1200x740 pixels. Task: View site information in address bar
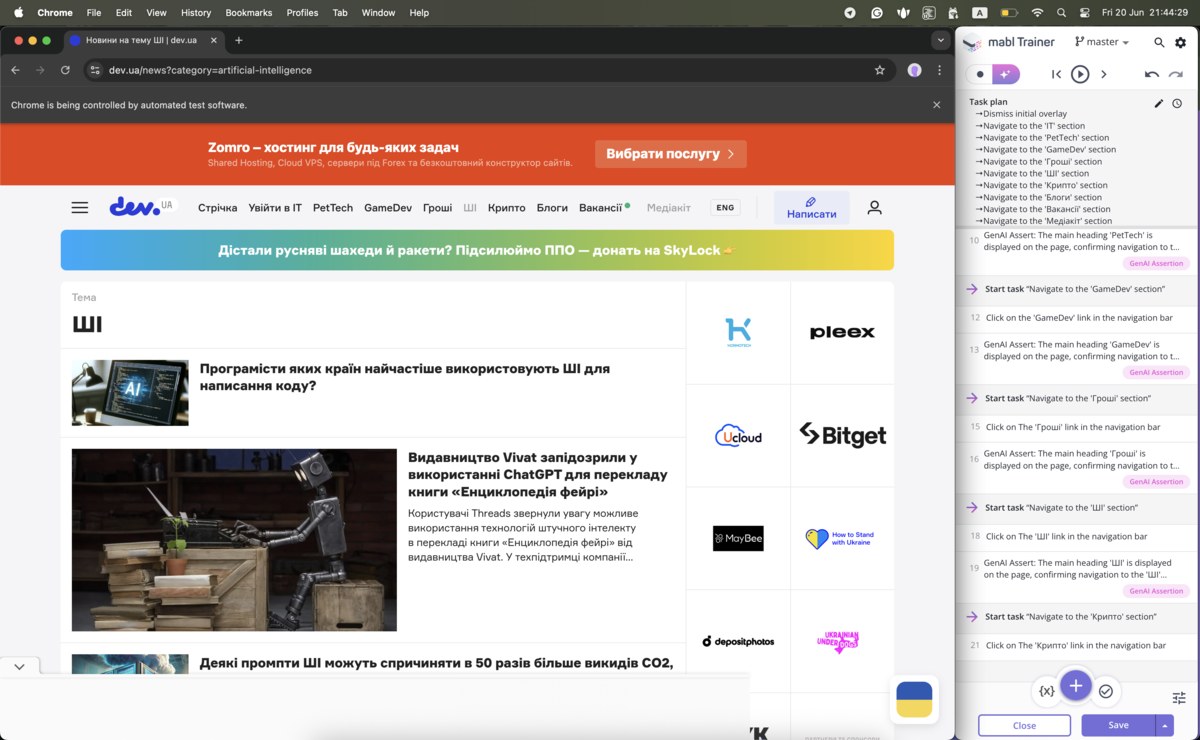pos(95,70)
